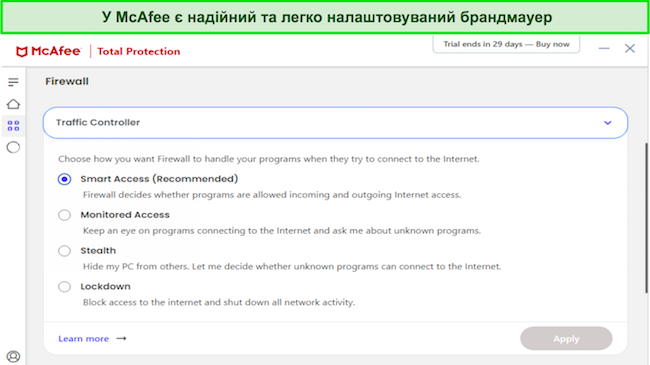650x365 pixels.
Task: Open the hamburger menu in sidebar
Action: pos(13,82)
